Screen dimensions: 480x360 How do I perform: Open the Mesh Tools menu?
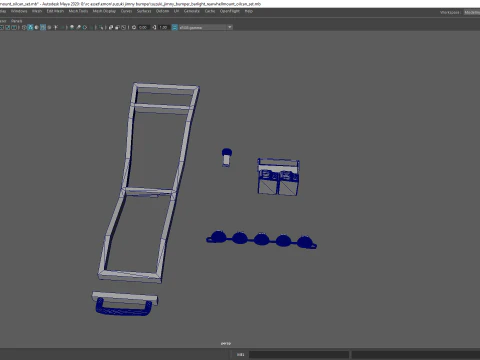pyautogui.click(x=78, y=11)
